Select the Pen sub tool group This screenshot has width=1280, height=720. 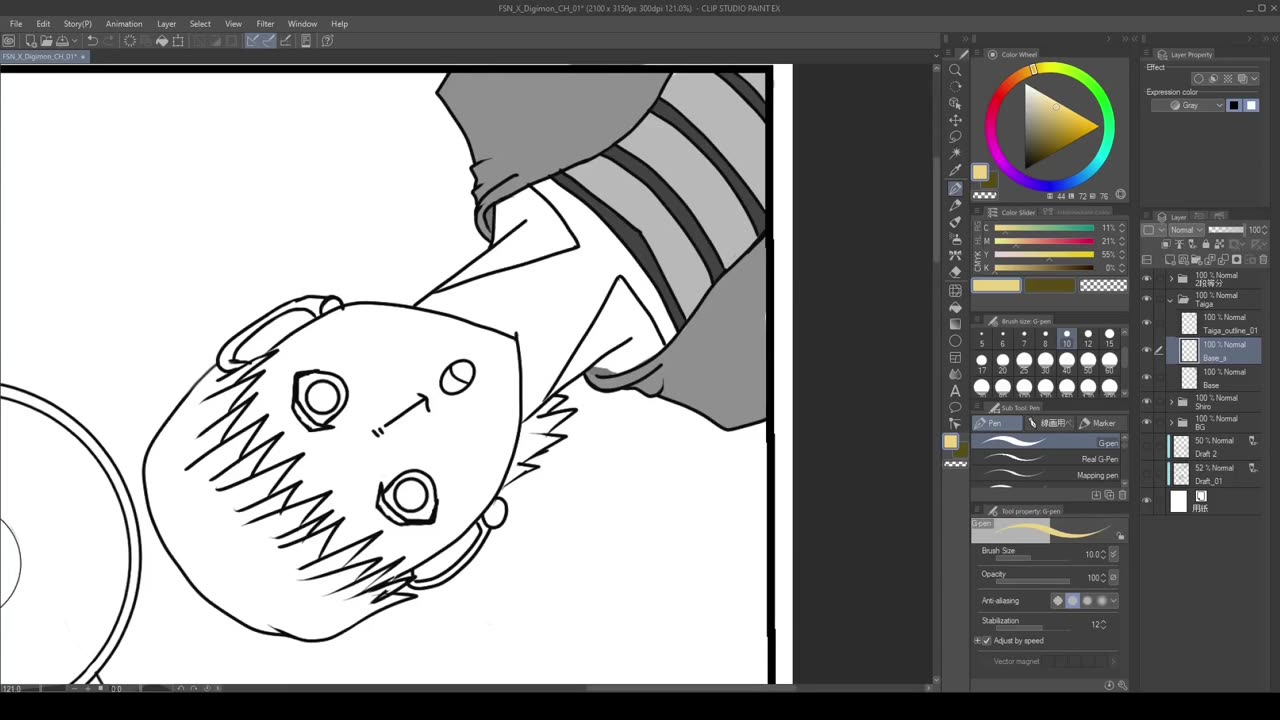click(x=996, y=423)
